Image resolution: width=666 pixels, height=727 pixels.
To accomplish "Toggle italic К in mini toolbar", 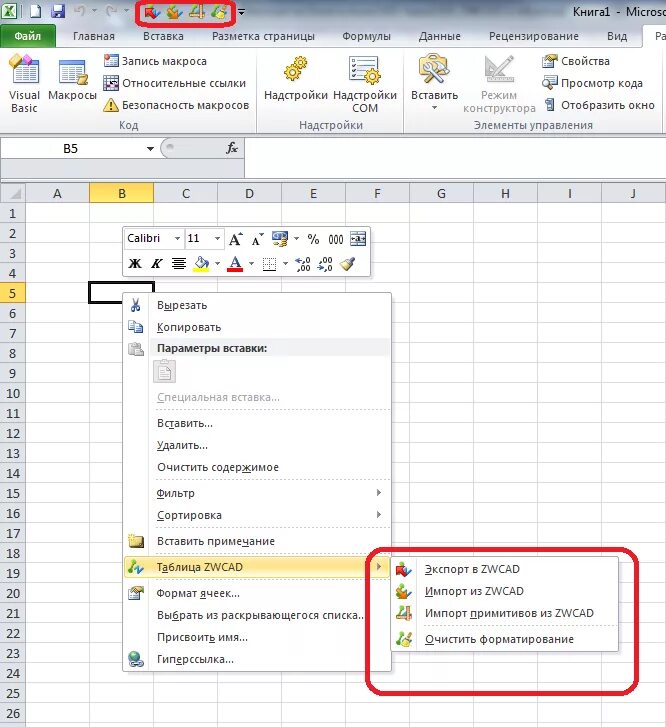I will 156,264.
